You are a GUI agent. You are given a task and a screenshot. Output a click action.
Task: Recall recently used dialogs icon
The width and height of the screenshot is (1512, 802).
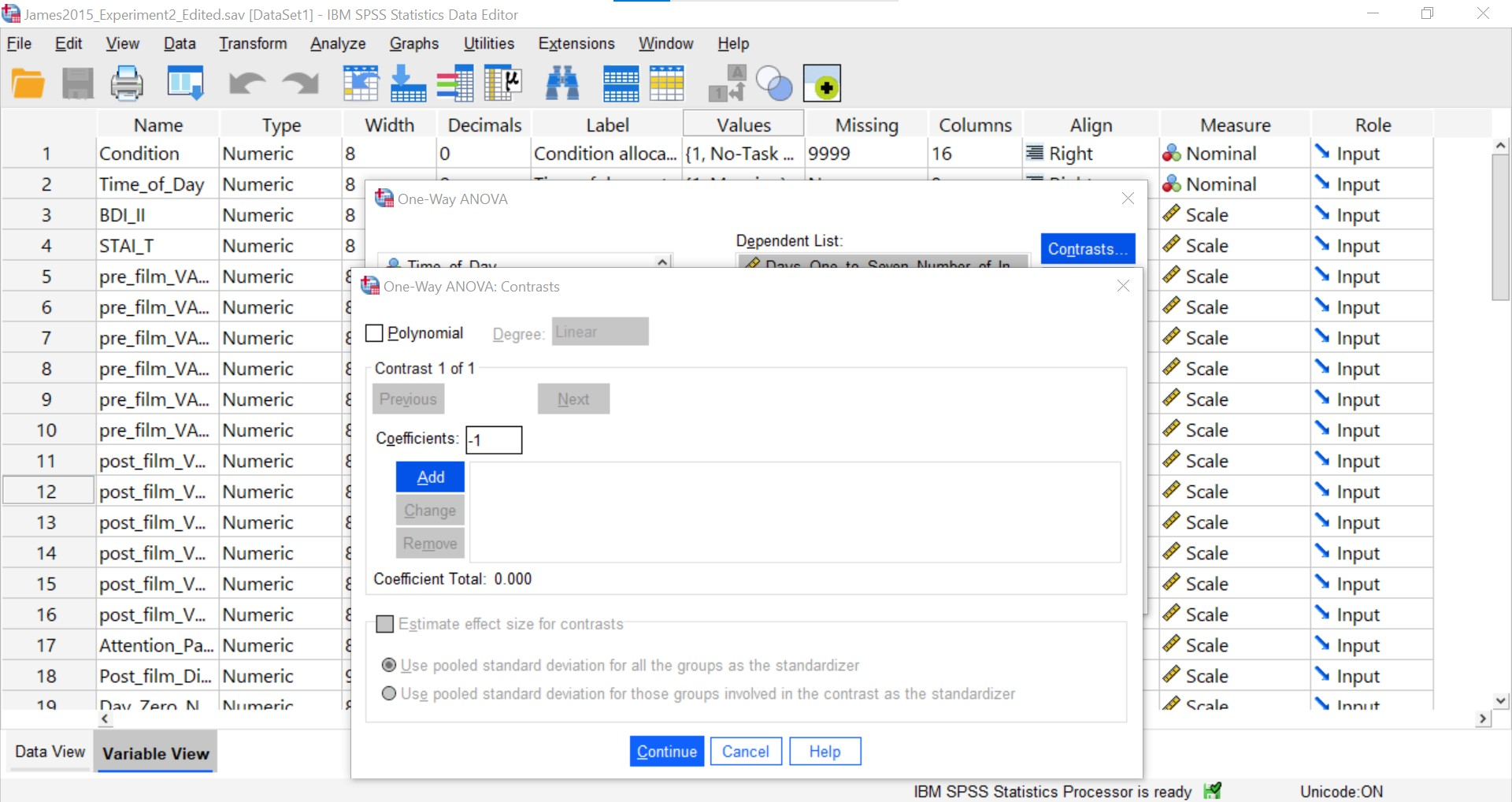186,83
